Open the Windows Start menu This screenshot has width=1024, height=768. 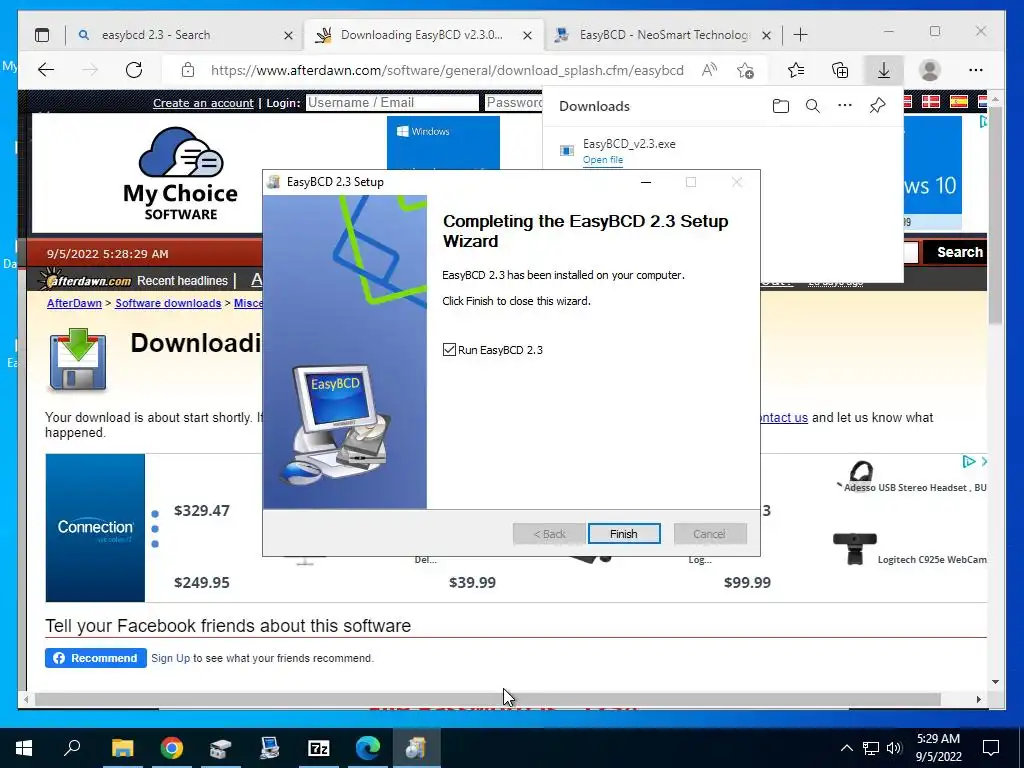pos(24,748)
